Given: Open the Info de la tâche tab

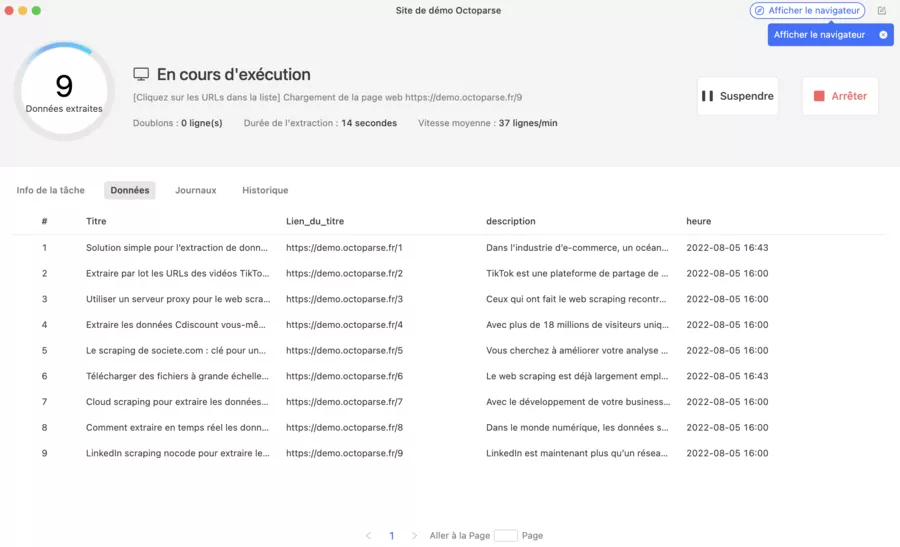Looking at the screenshot, I should [x=51, y=190].
